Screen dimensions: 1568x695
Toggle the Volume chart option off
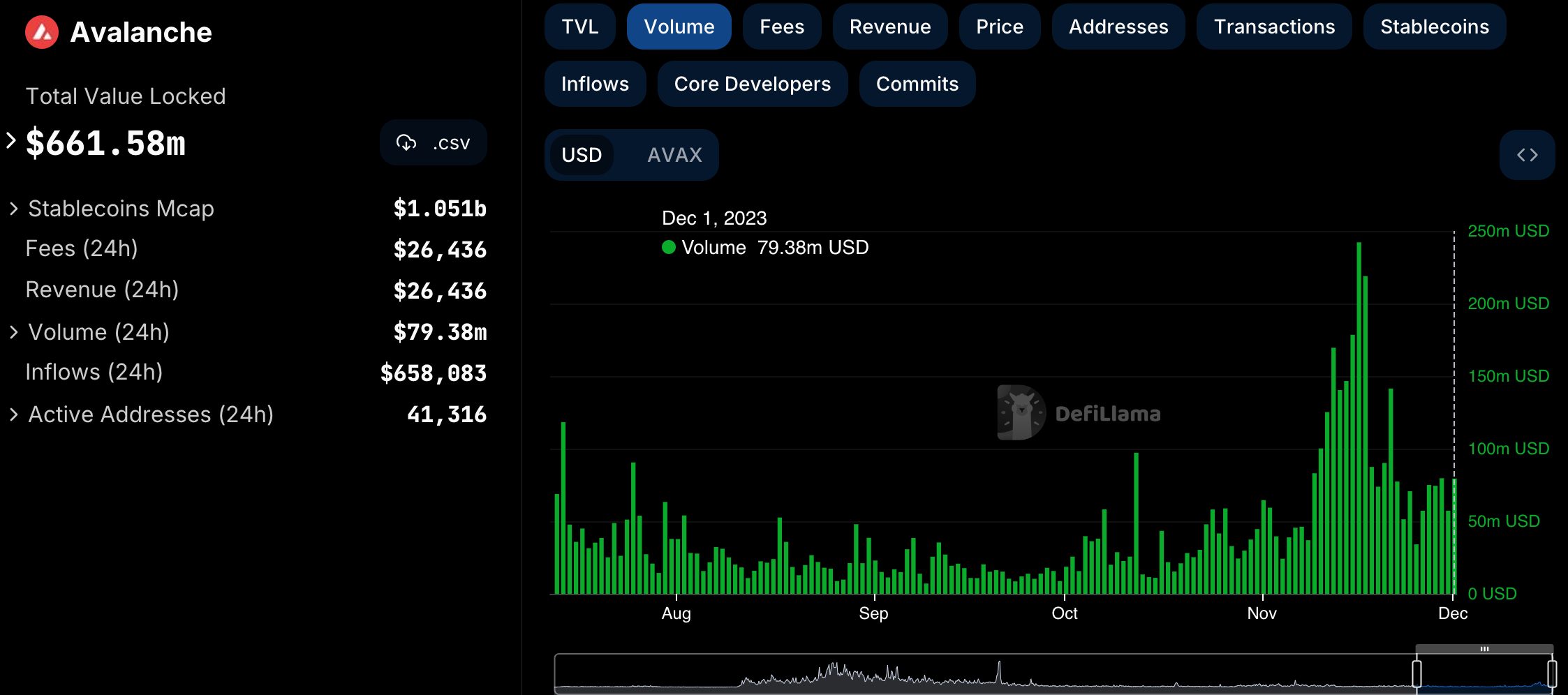click(x=679, y=27)
